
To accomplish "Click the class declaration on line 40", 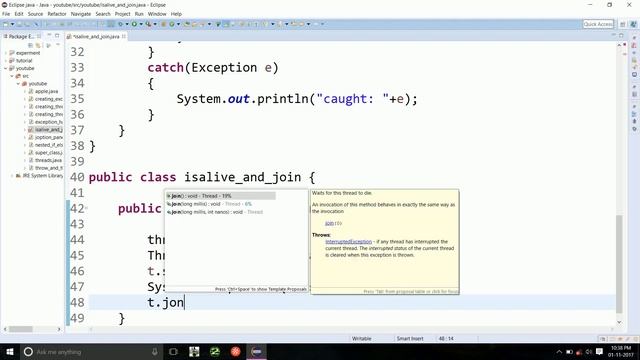I will tap(202, 177).
